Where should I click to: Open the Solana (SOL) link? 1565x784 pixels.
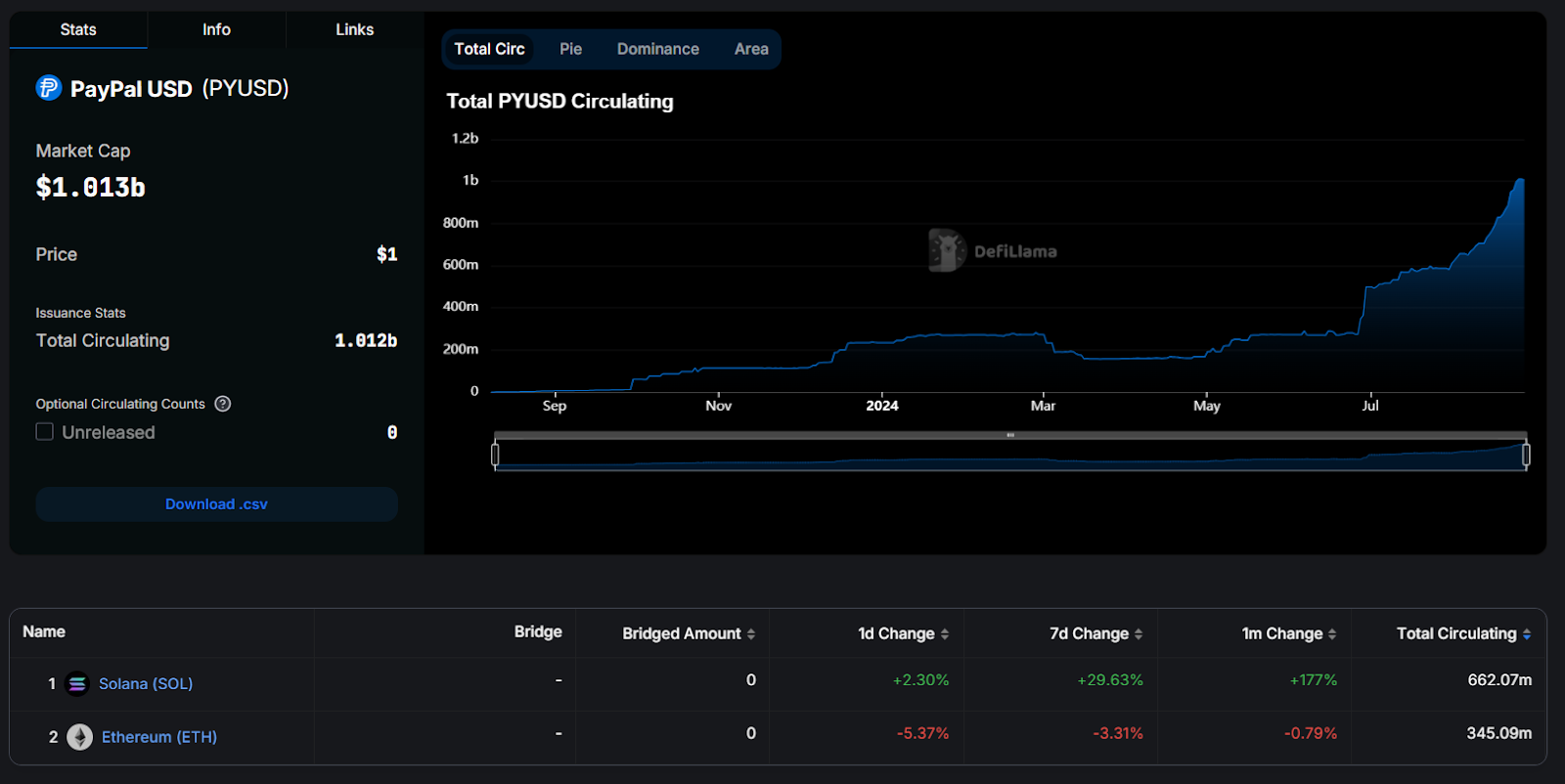pos(146,684)
